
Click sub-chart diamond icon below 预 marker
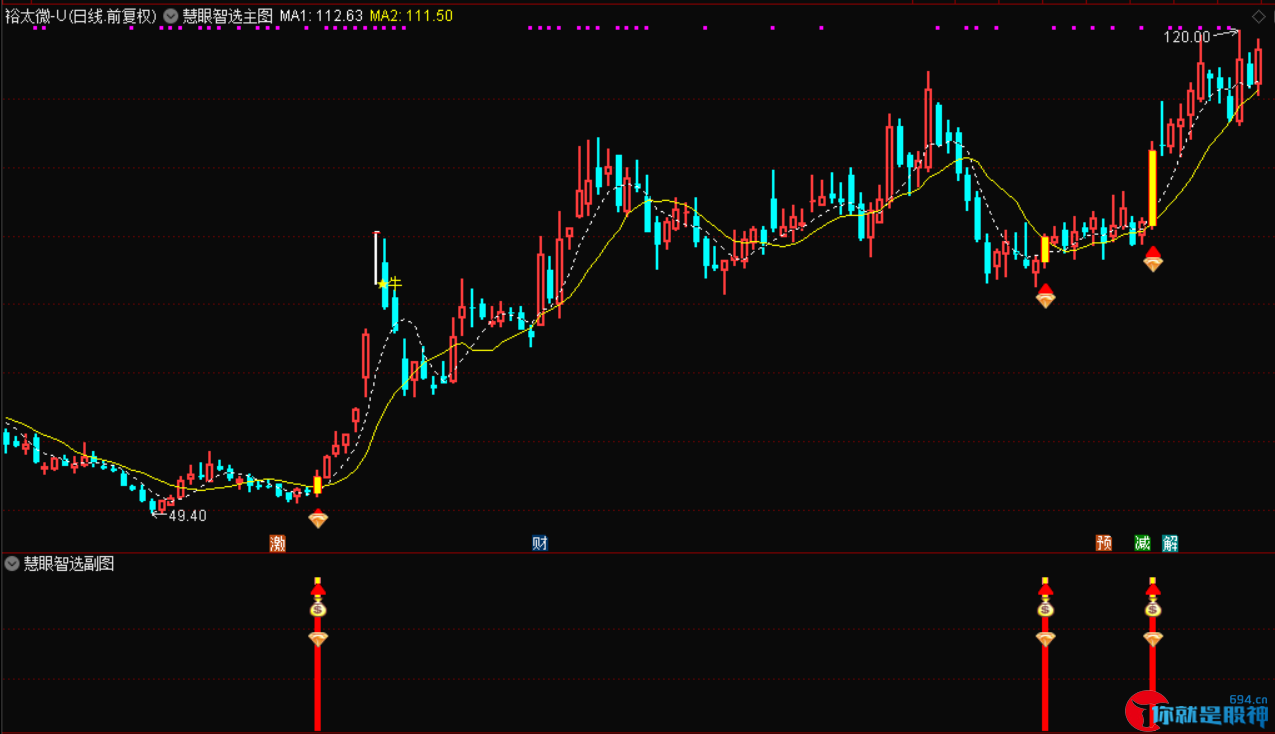pyautogui.click(x=1045, y=639)
